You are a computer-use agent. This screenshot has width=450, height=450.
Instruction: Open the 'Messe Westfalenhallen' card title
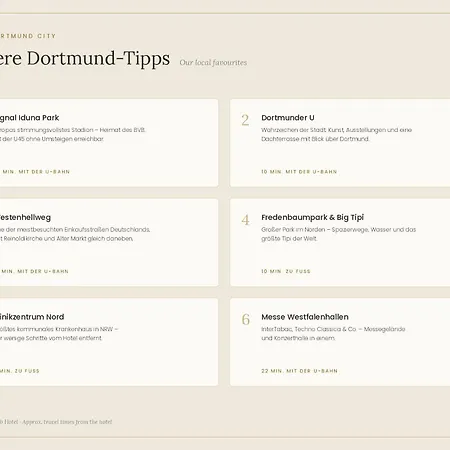click(x=305, y=317)
